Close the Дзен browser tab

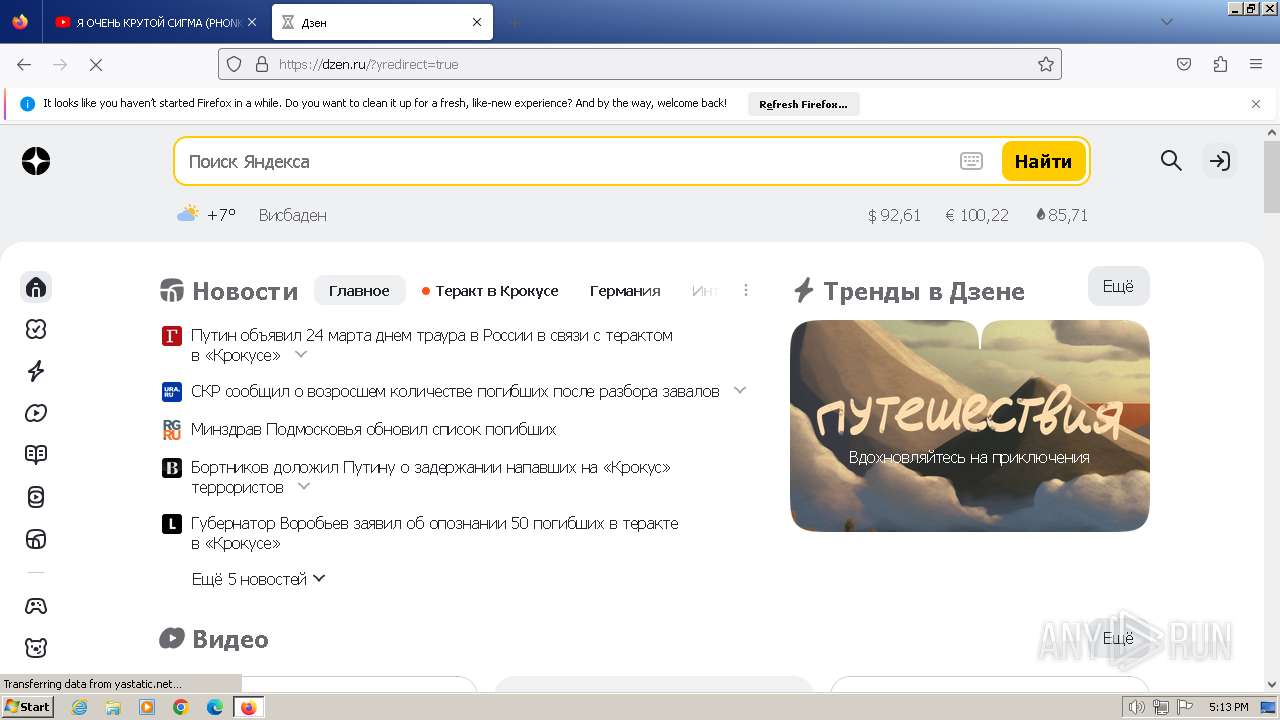(x=477, y=22)
